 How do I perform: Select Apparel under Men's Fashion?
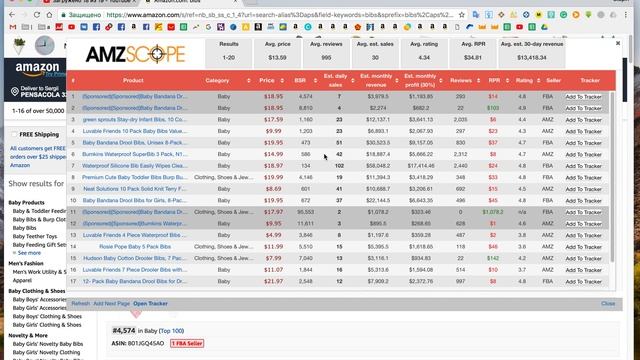point(22,280)
